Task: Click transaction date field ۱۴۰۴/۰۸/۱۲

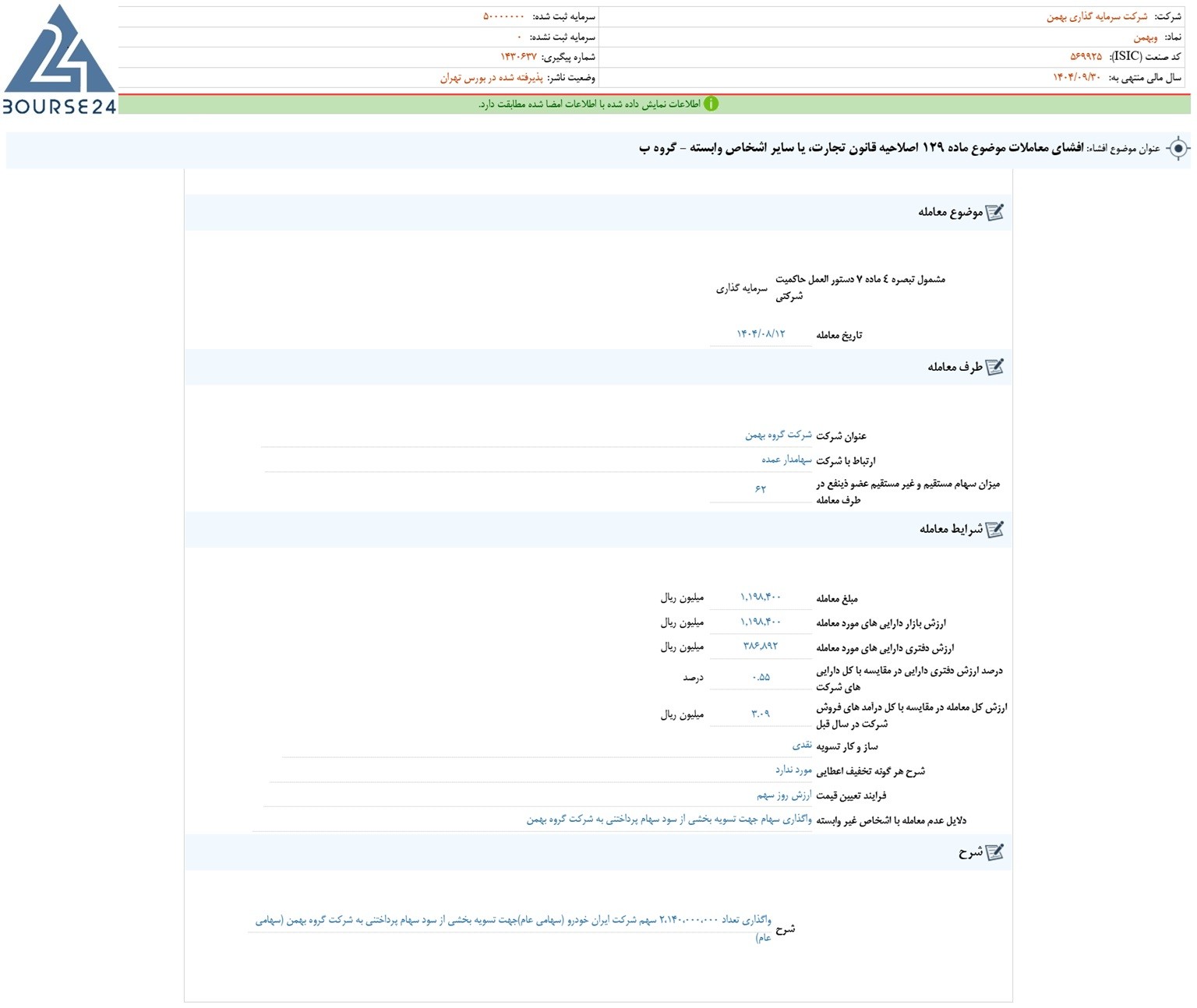Action: point(761,334)
